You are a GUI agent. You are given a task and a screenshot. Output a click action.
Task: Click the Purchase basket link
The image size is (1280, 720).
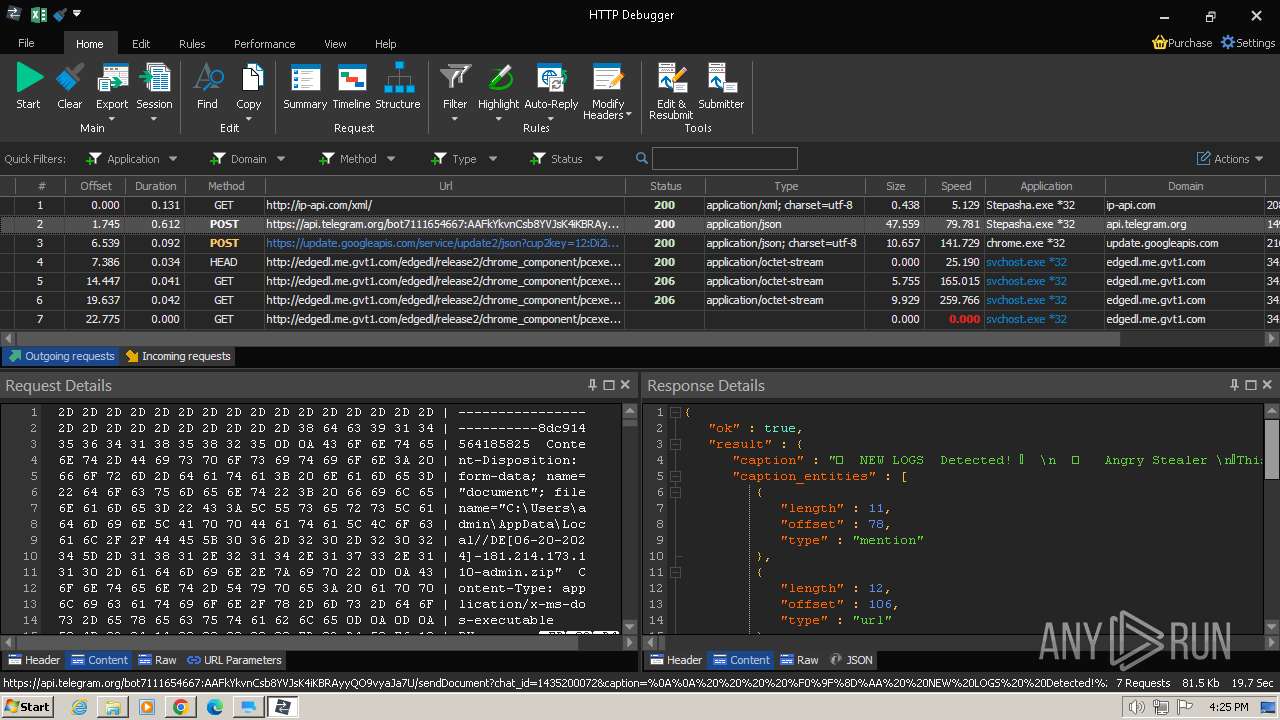point(1182,43)
